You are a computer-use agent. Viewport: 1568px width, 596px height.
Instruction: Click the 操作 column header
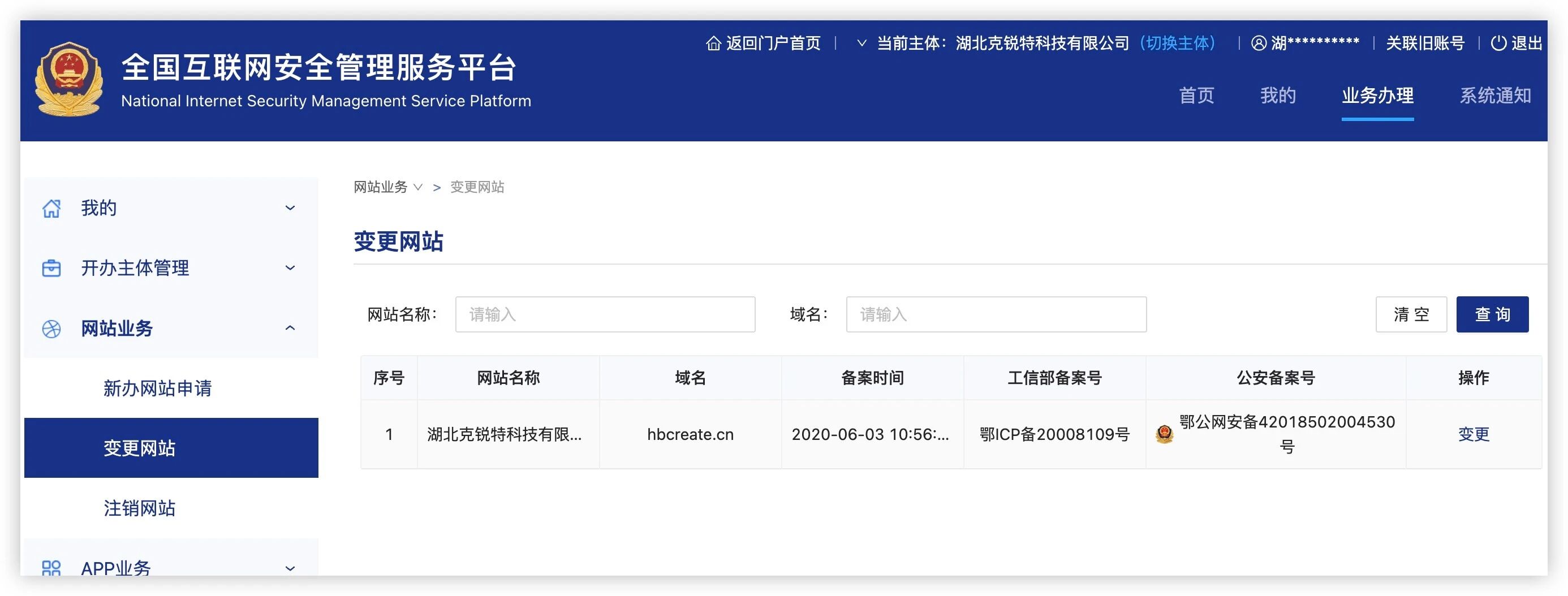pyautogui.click(x=1474, y=377)
